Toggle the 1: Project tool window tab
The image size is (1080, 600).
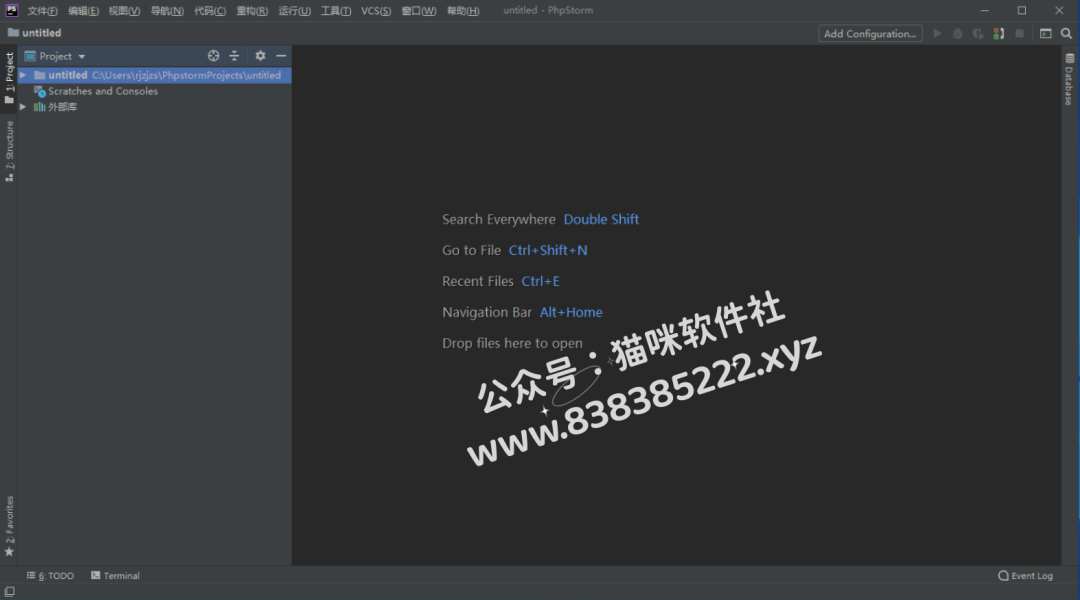tap(9, 78)
